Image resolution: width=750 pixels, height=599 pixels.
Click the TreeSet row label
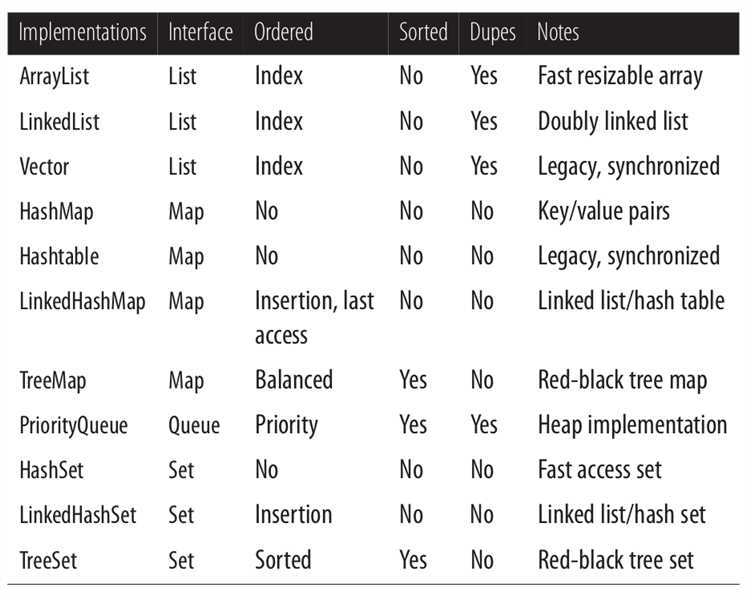[x=48, y=561]
